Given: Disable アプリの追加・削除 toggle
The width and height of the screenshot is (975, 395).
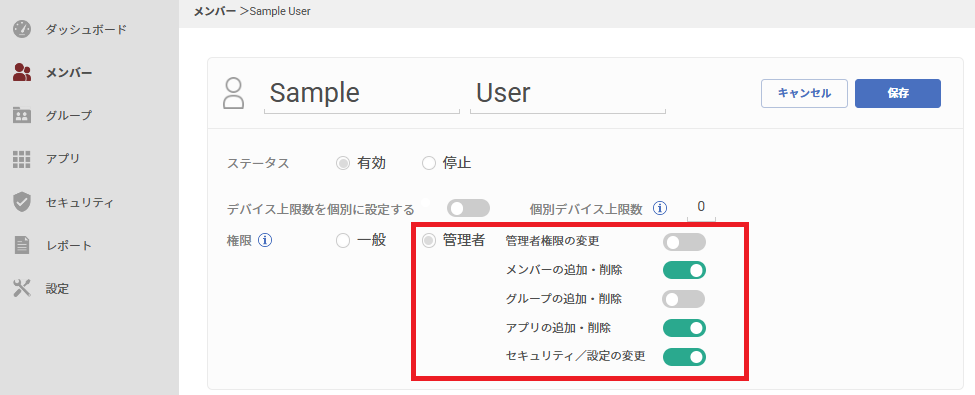Looking at the screenshot, I should tap(684, 328).
